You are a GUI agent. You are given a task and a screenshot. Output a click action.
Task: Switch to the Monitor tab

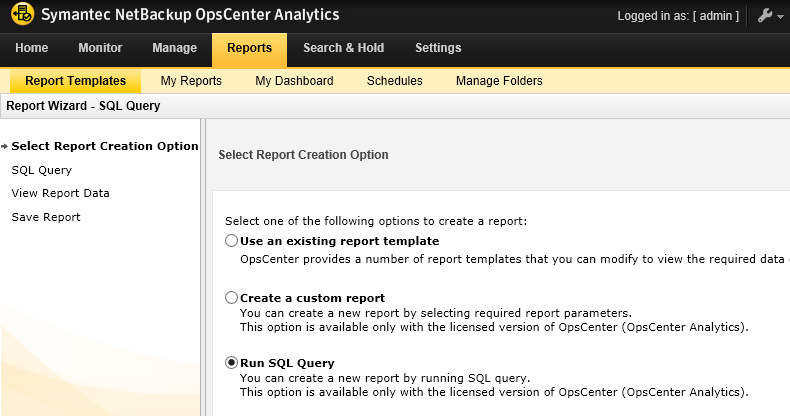click(x=100, y=48)
